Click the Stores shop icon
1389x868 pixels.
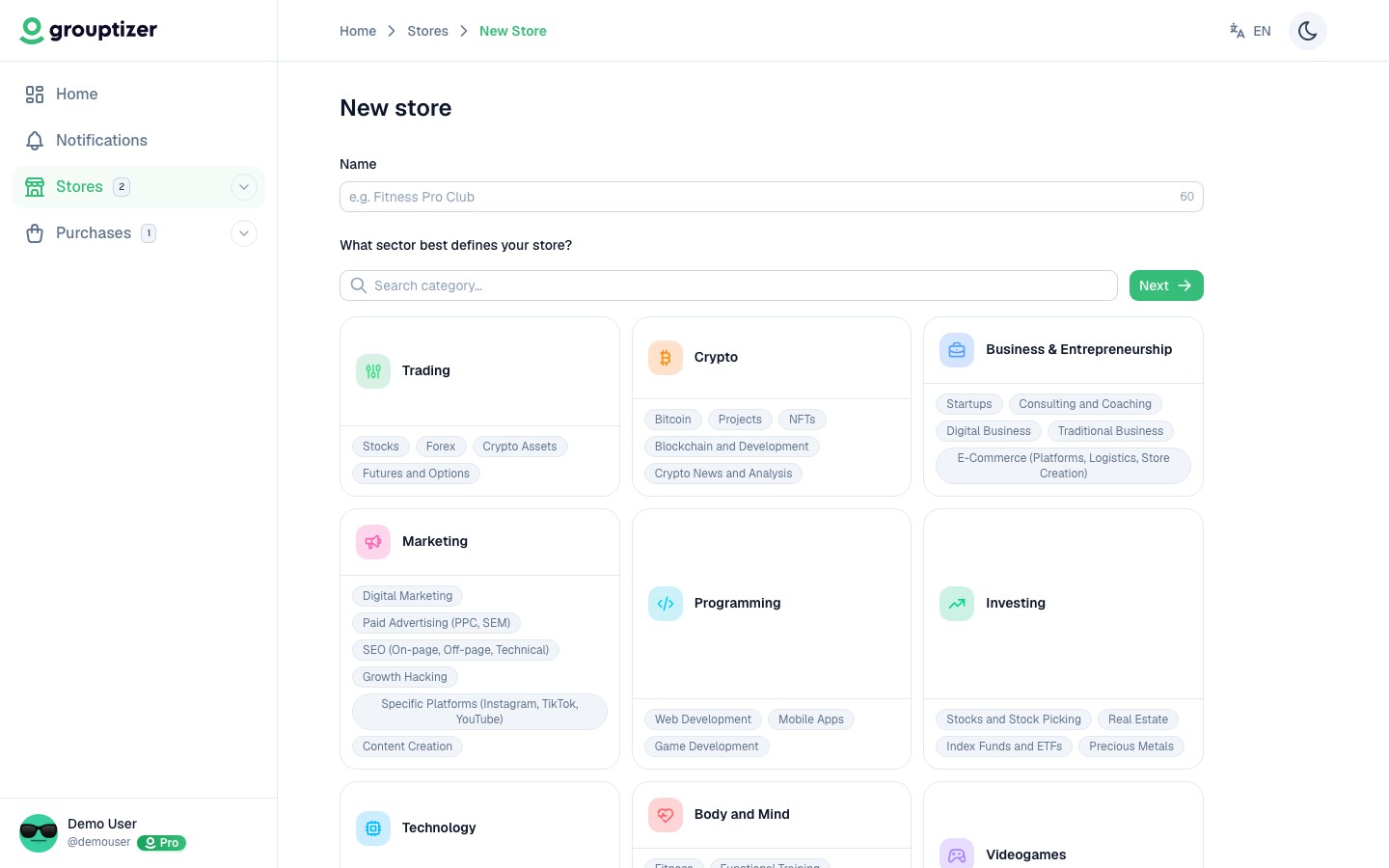35,187
